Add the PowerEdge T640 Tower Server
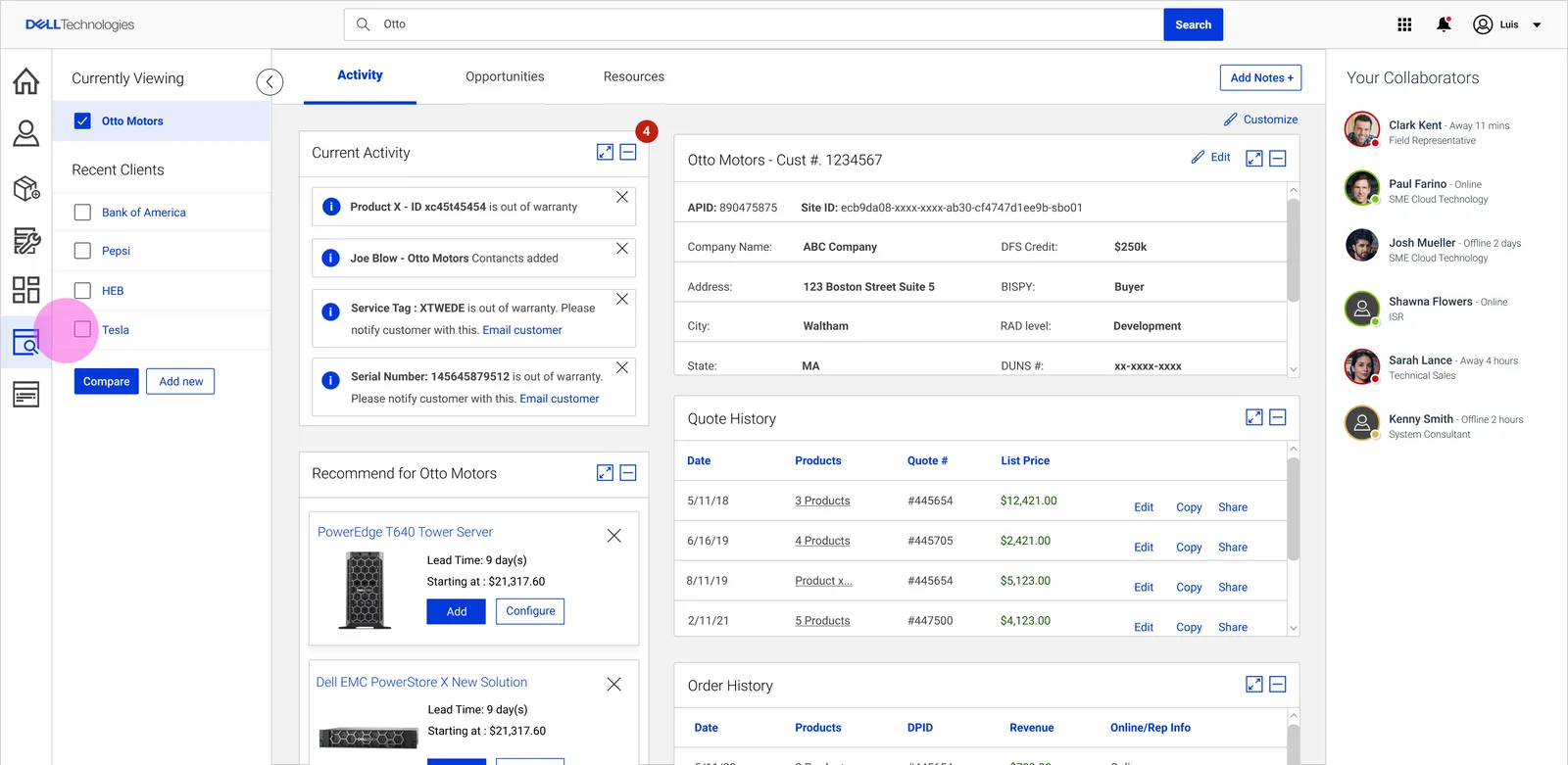Image resolution: width=1568 pixels, height=765 pixels. click(457, 611)
